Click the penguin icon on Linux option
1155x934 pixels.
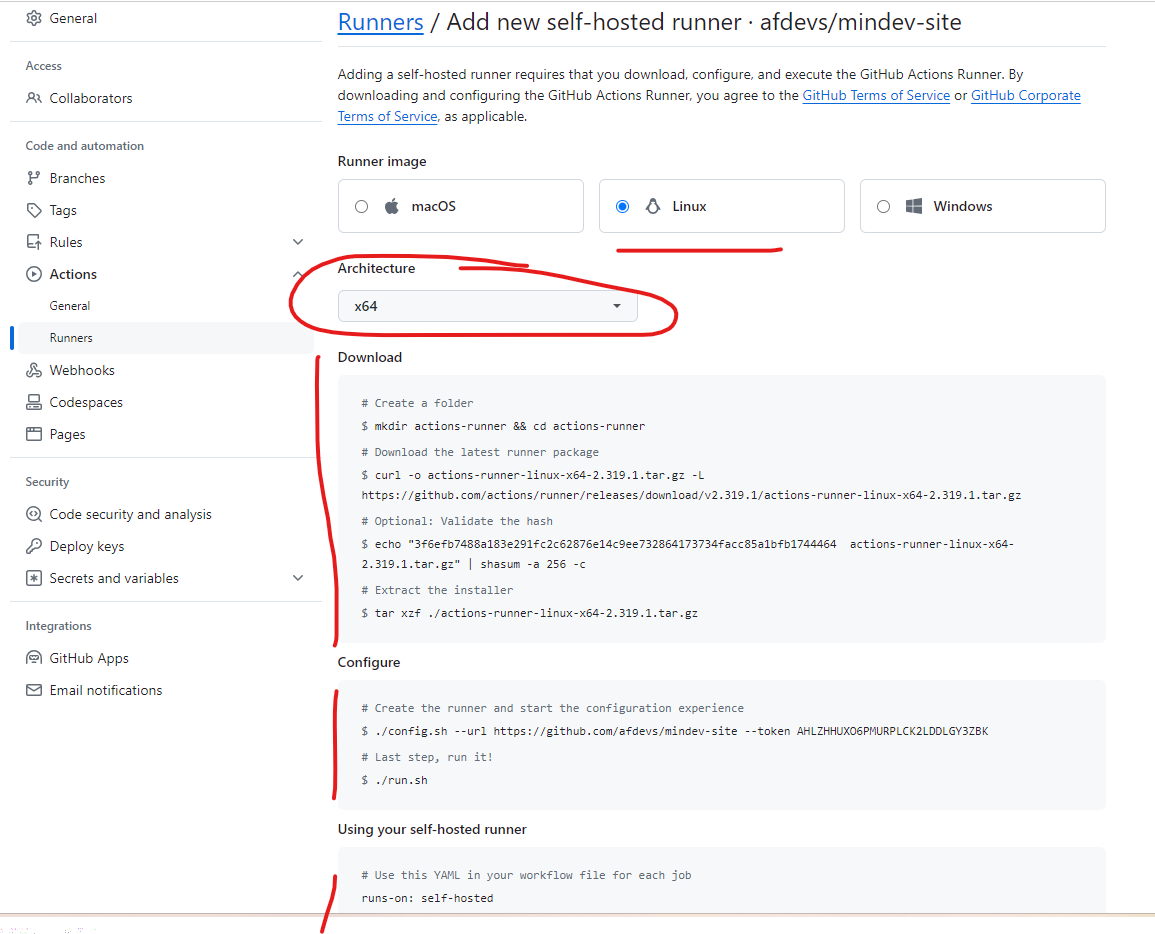[x=653, y=206]
